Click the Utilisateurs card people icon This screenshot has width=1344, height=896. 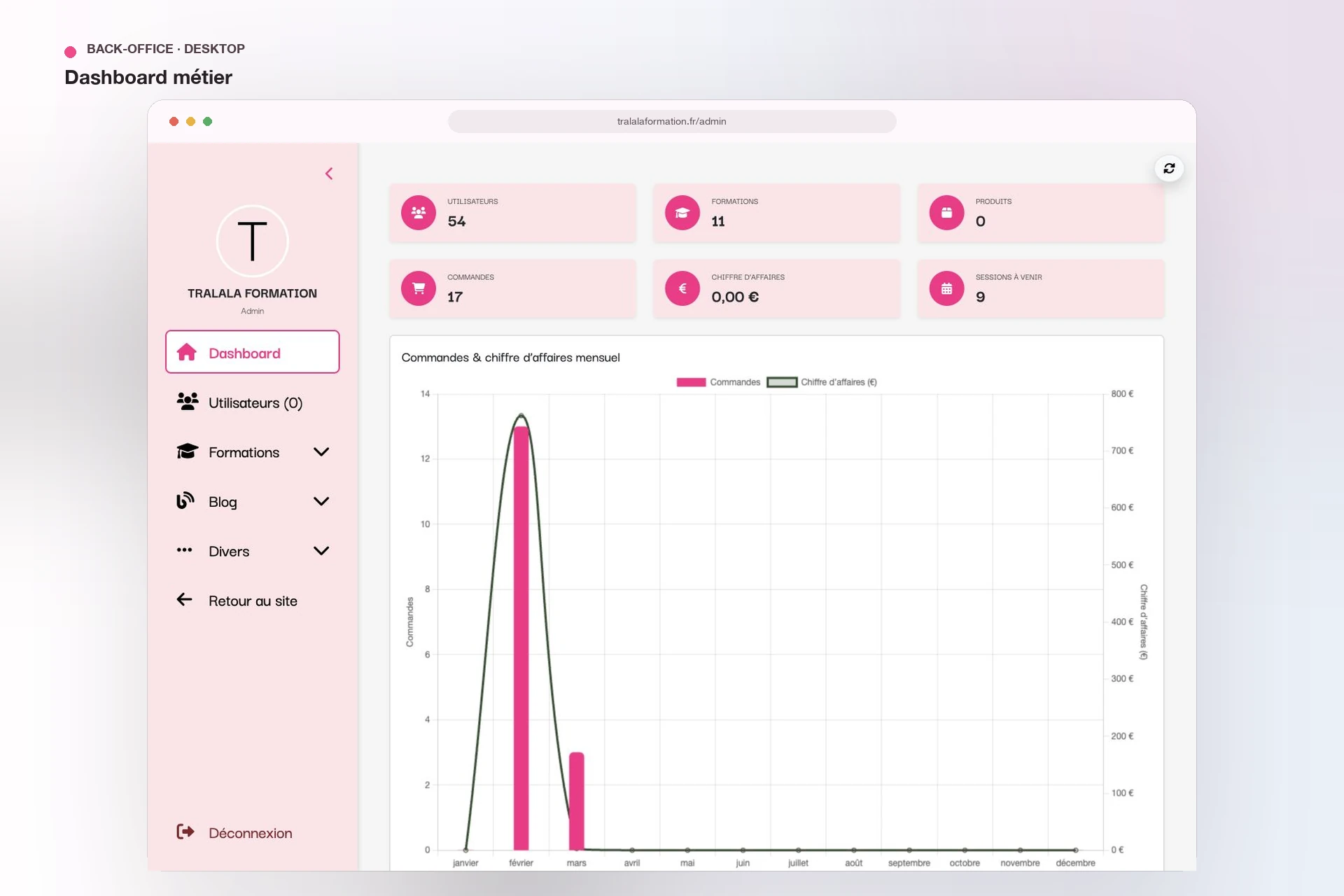419,213
